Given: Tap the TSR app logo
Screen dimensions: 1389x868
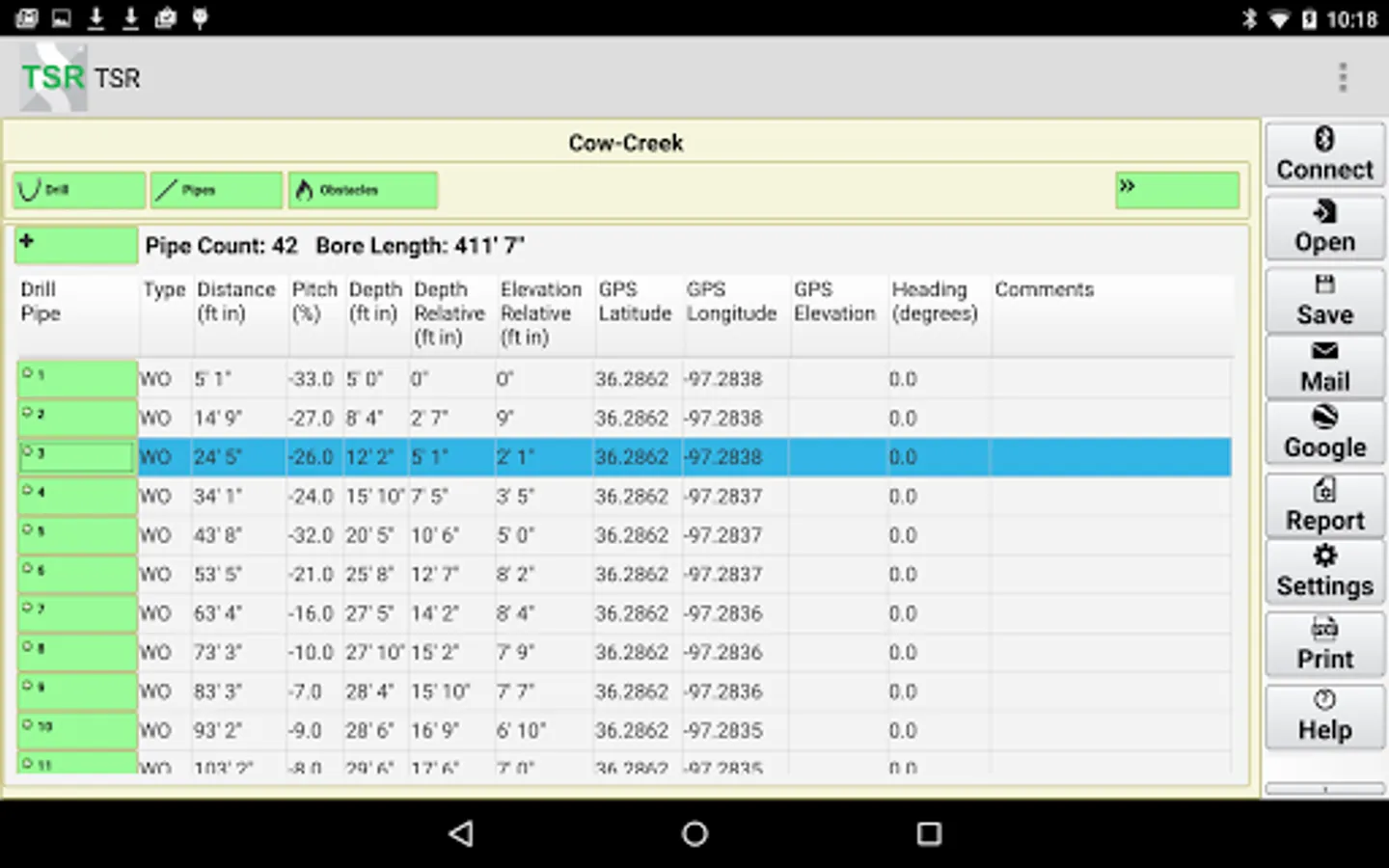Looking at the screenshot, I should 54,78.
